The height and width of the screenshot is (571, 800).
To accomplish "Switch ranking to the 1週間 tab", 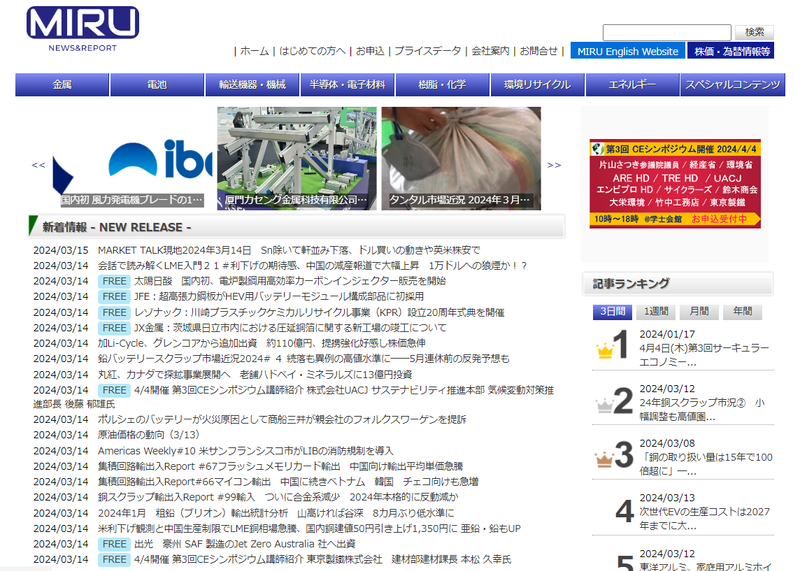I will tap(656, 312).
